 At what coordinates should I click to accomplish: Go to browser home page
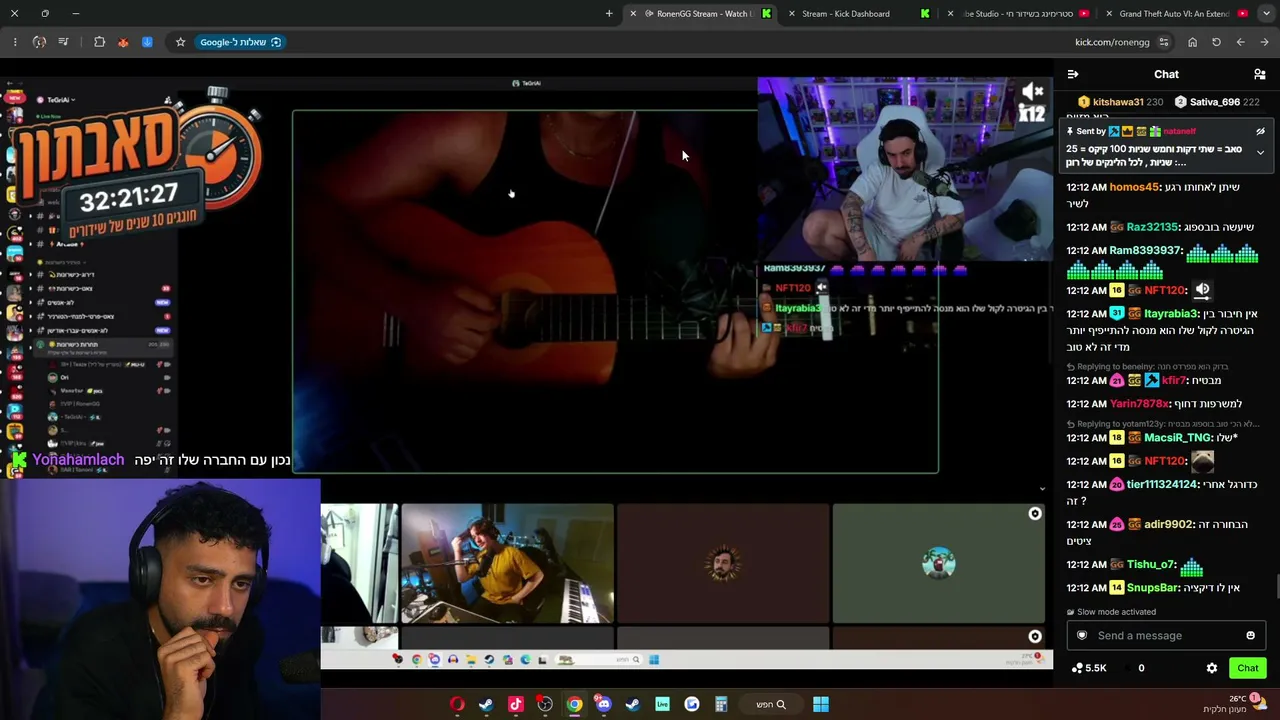click(1192, 42)
